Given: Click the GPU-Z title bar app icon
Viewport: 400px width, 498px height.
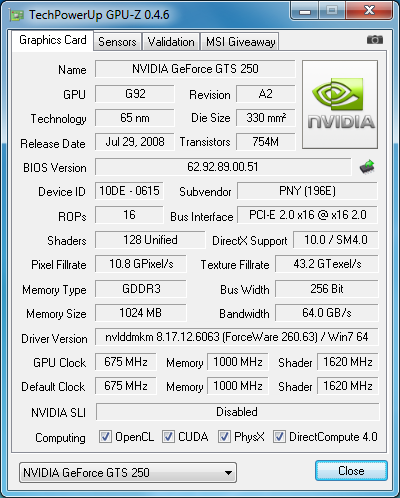Looking at the screenshot, I should [17, 15].
